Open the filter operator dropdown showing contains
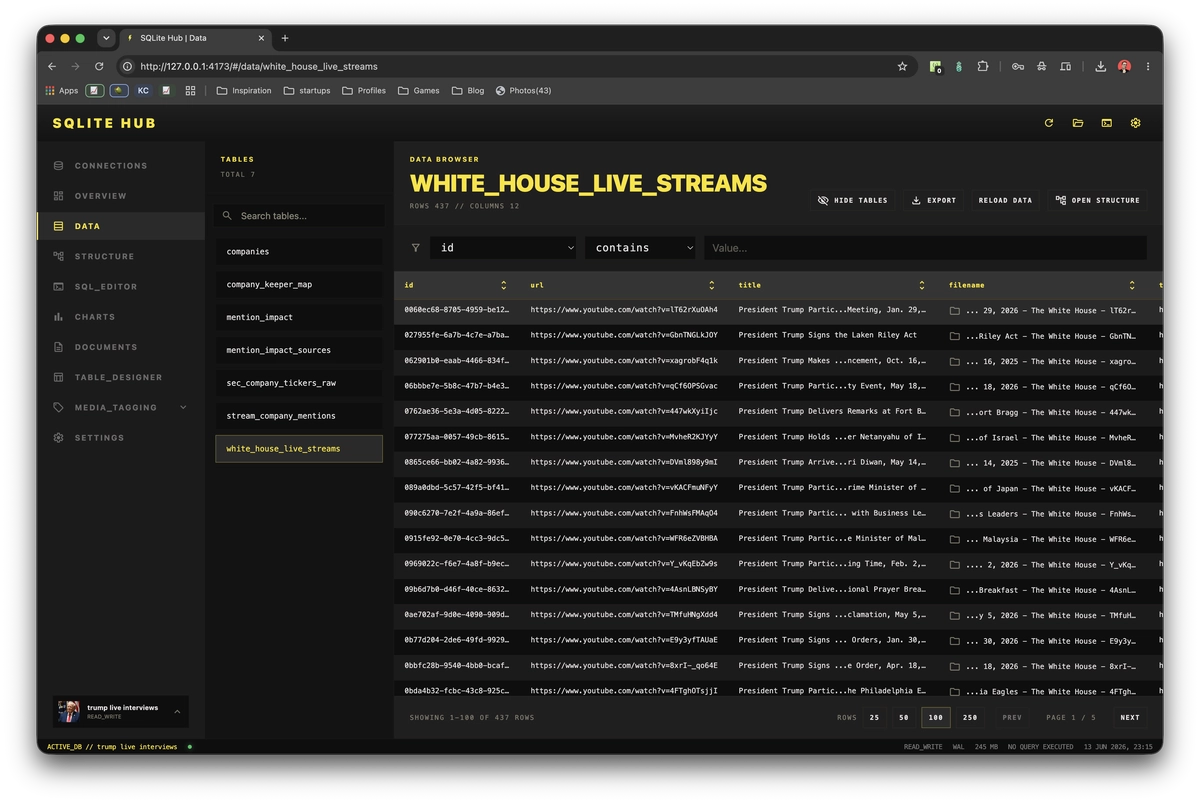 click(x=640, y=248)
